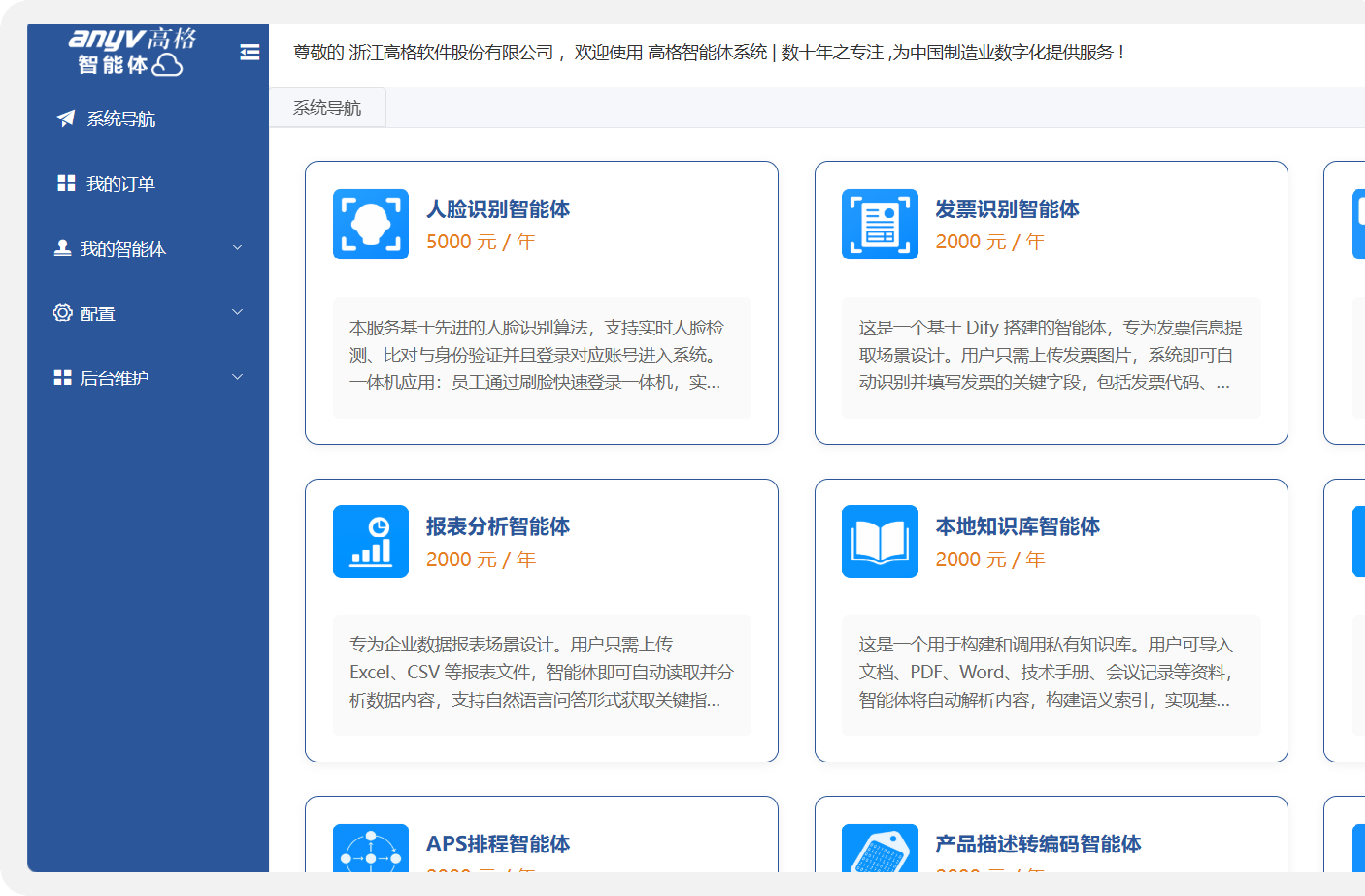
Task: Click the 报表分析智能体 description text
Action: pyautogui.click(x=542, y=672)
